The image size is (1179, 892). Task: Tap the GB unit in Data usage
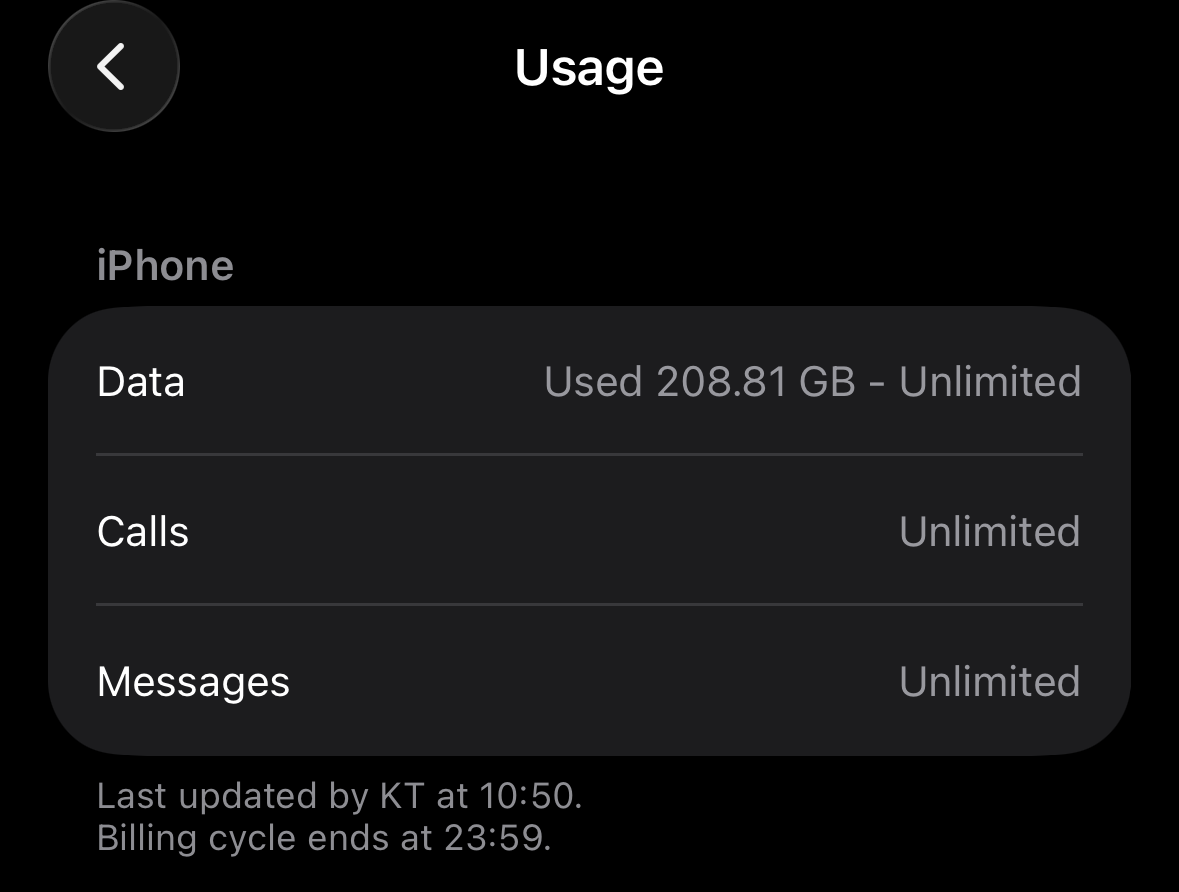point(827,382)
